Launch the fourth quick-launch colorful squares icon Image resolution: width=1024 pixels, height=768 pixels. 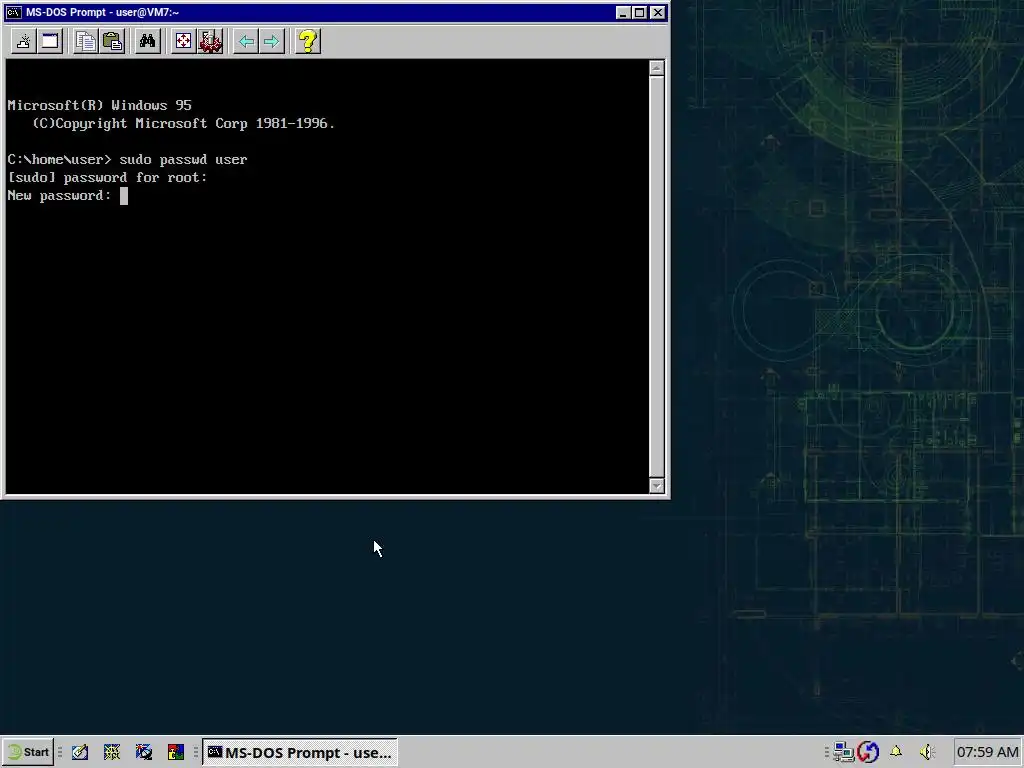[x=176, y=752]
